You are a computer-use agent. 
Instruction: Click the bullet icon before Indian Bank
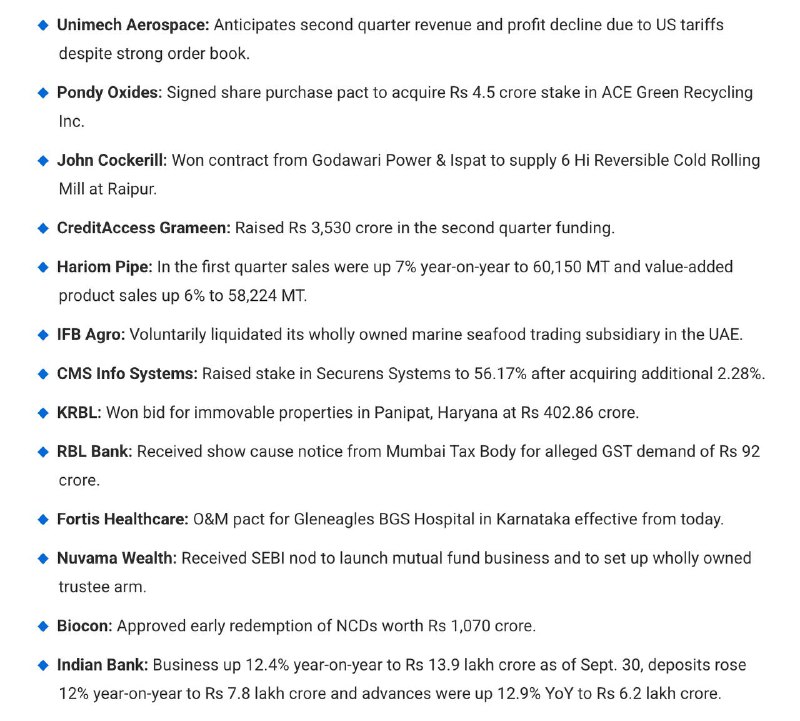pyautogui.click(x=43, y=665)
